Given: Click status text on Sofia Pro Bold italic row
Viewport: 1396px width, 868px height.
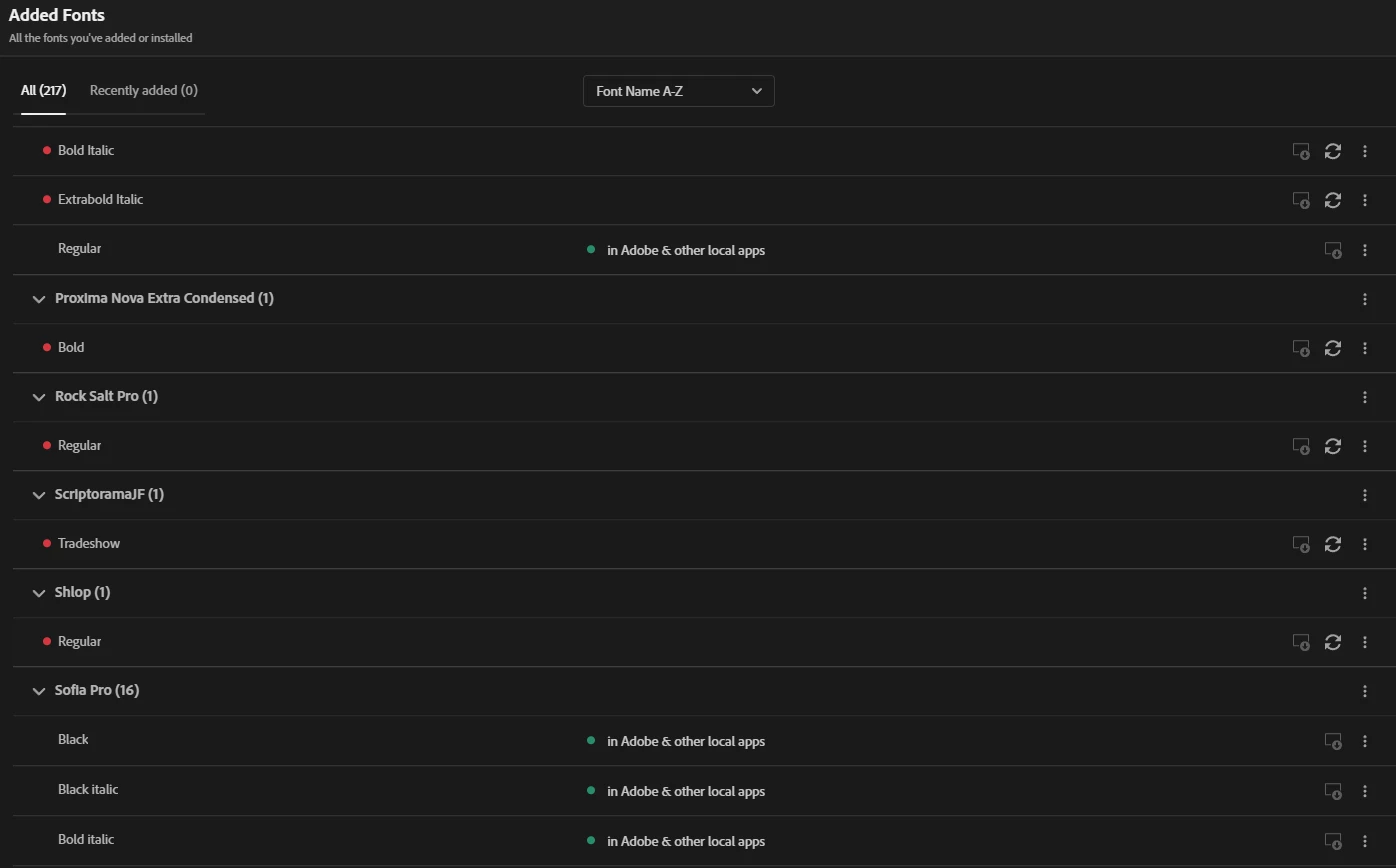Looking at the screenshot, I should [686, 841].
